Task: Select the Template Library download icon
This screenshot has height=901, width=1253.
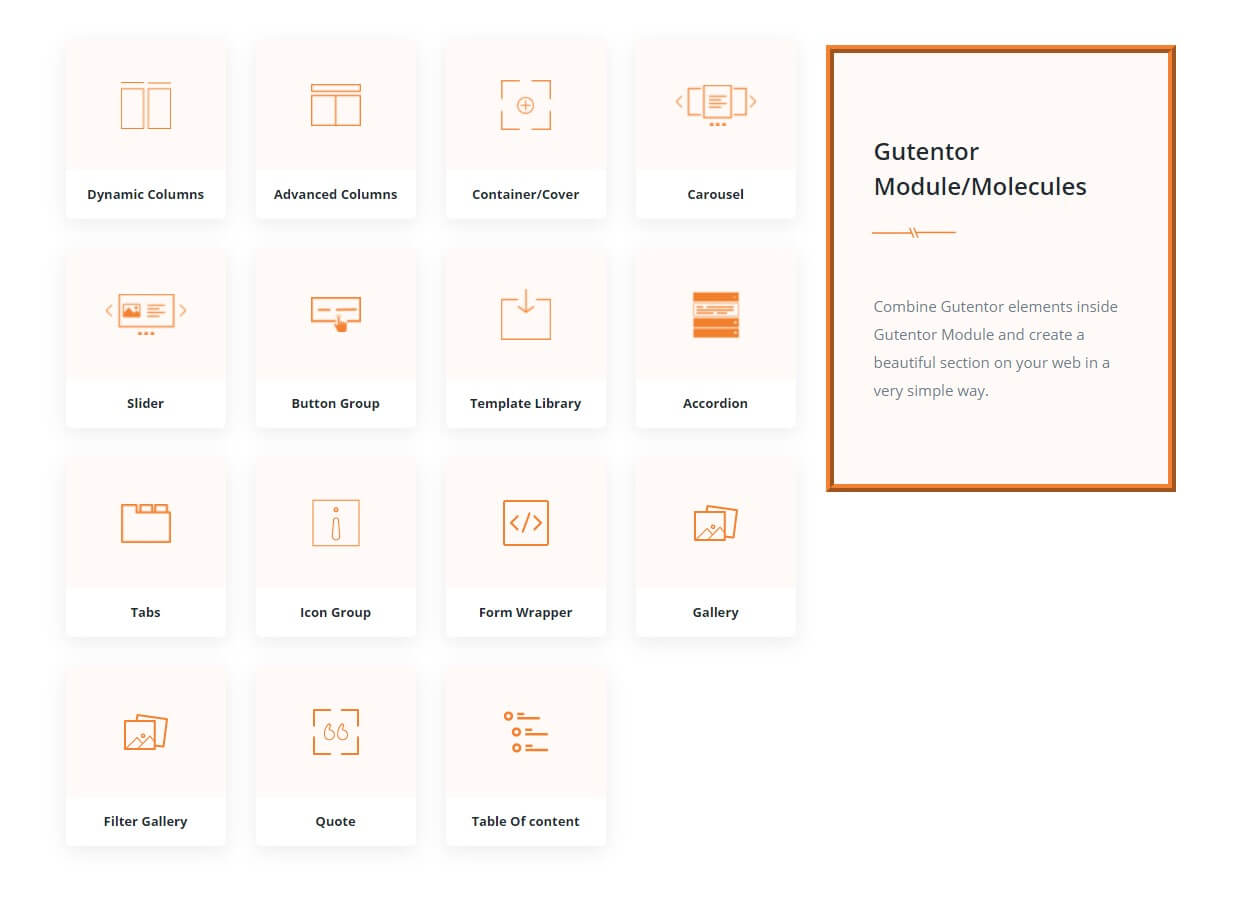Action: (x=526, y=314)
